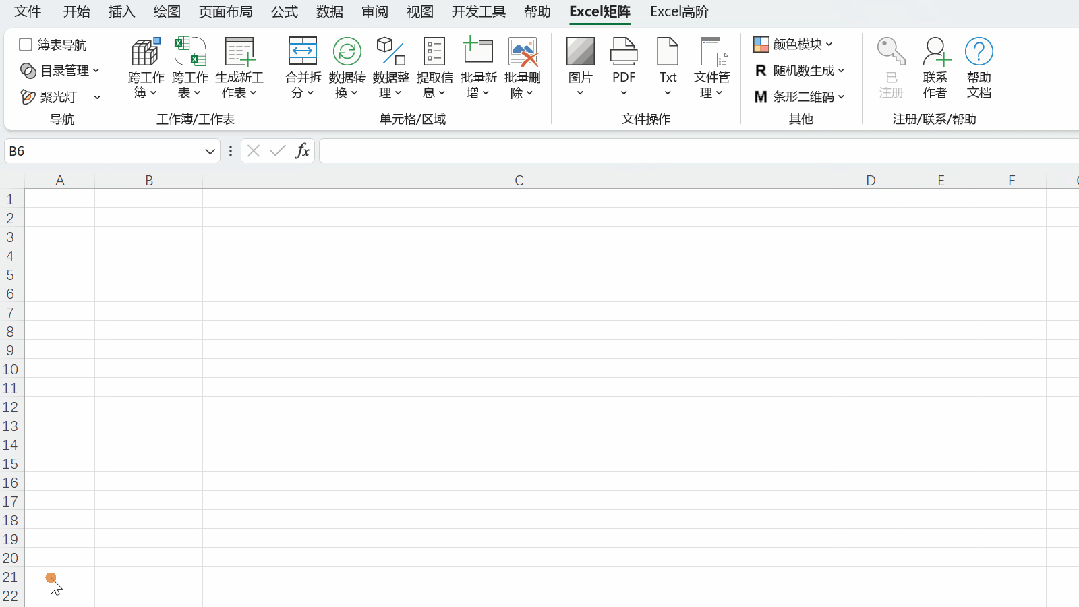Screen dimensions: 1079x607
Task: Select row 21 header
Action: [10, 577]
